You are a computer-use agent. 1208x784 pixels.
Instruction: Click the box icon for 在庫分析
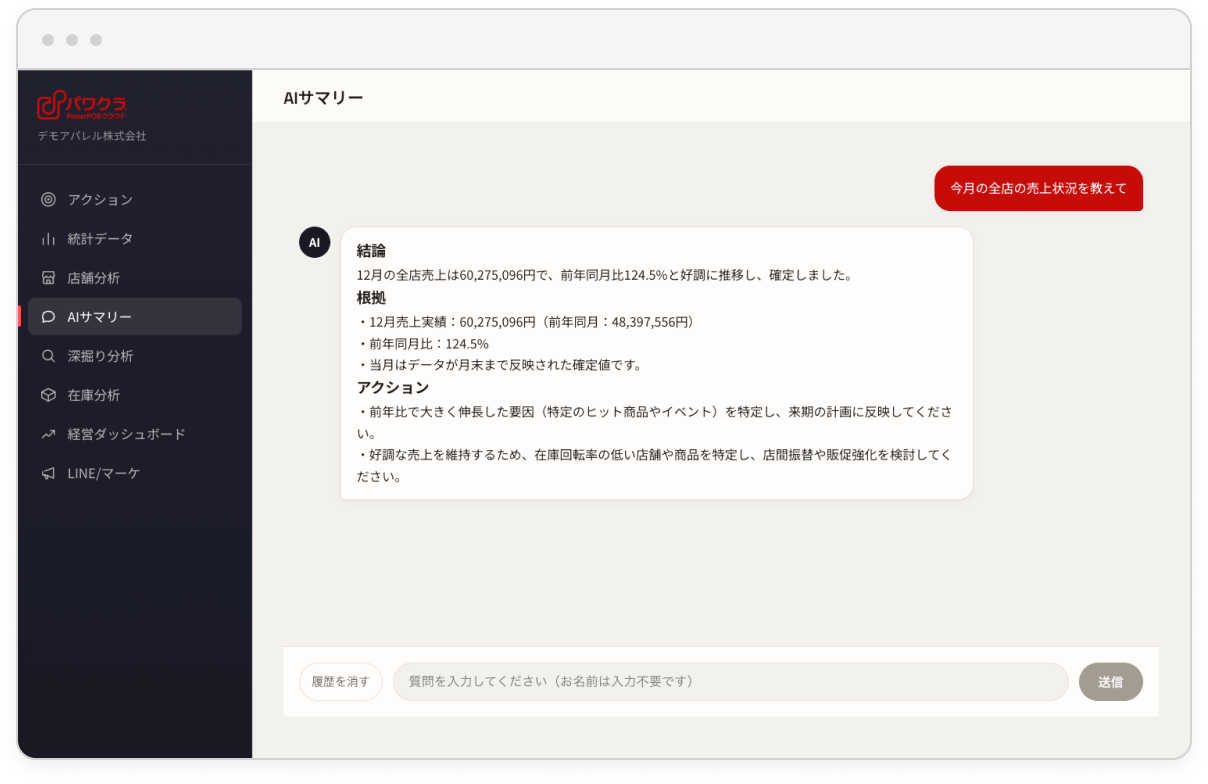48,395
